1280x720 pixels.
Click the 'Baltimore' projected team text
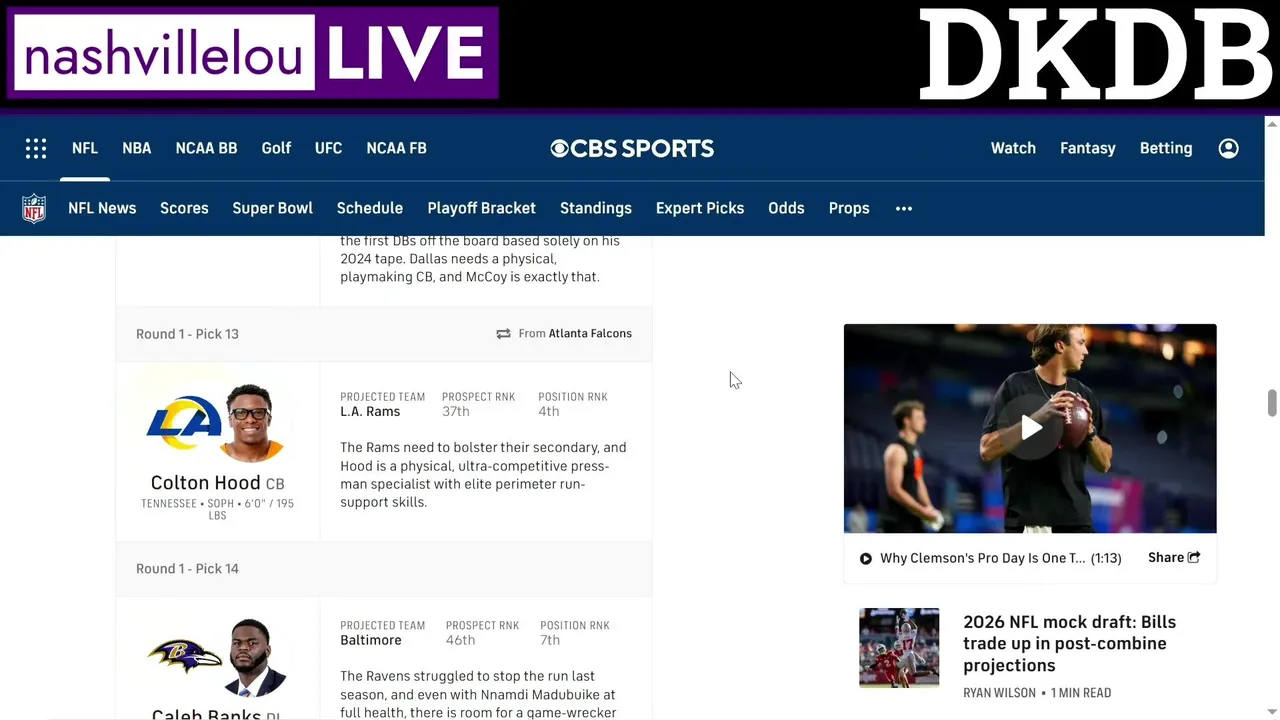tap(371, 641)
